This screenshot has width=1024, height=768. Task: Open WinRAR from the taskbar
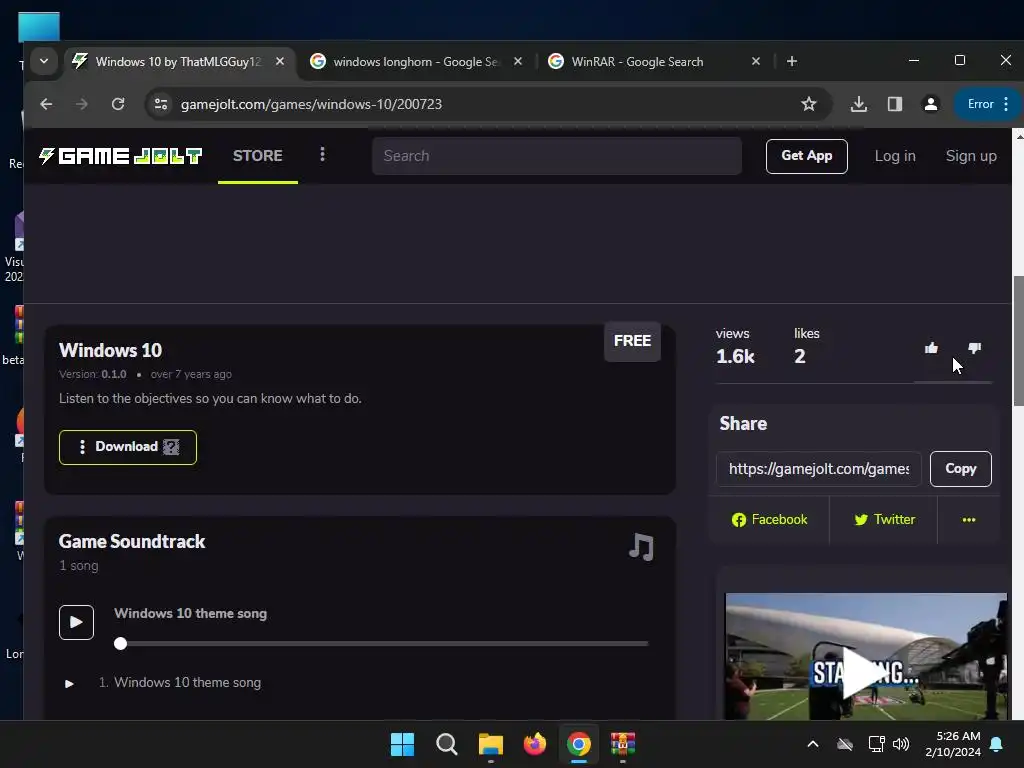tap(623, 744)
